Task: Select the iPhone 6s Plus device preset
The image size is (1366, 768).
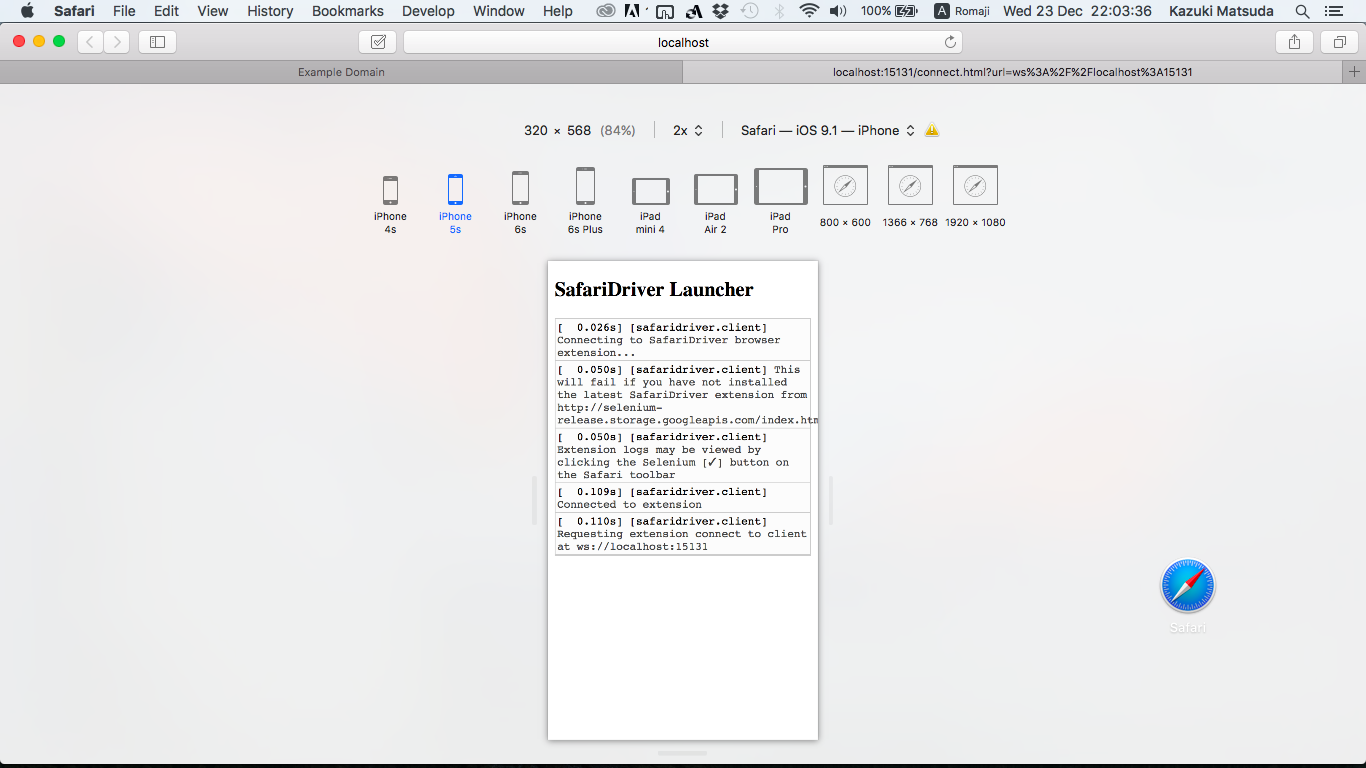Action: tap(585, 201)
